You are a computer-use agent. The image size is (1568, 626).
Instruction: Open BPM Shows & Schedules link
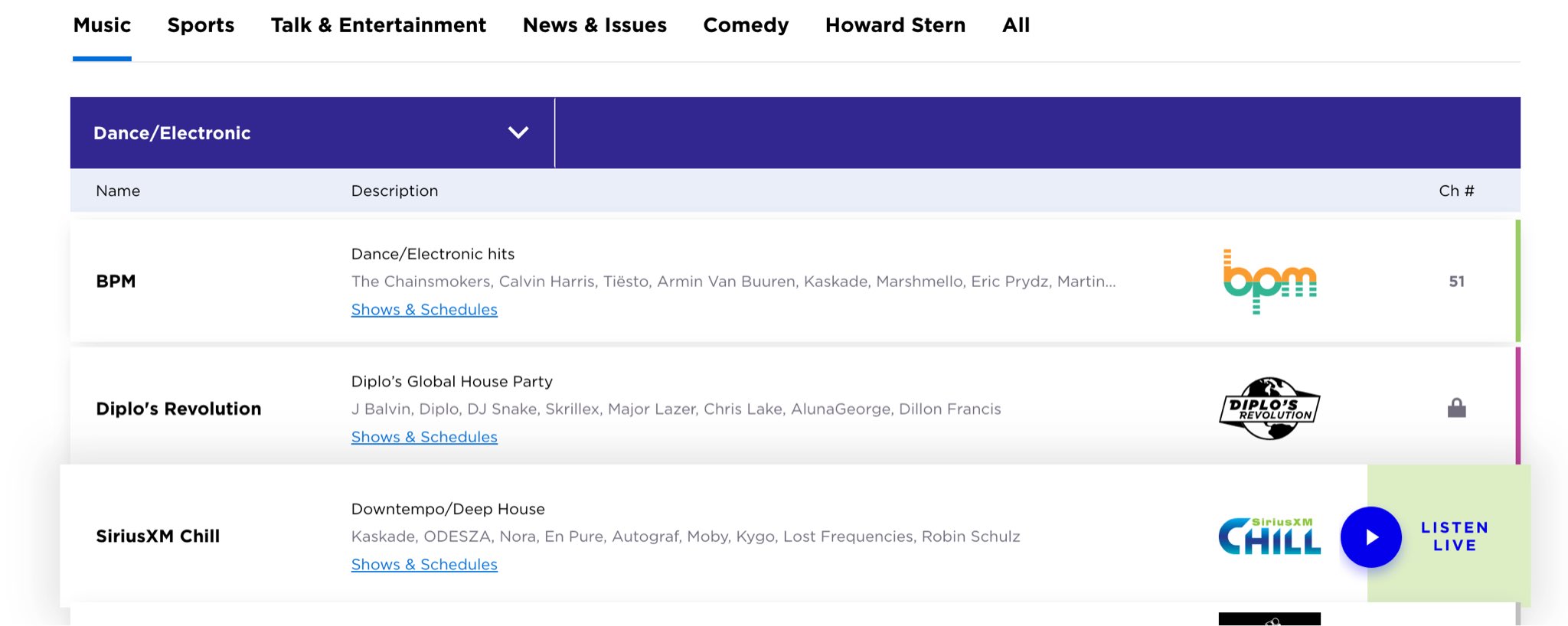pos(424,309)
